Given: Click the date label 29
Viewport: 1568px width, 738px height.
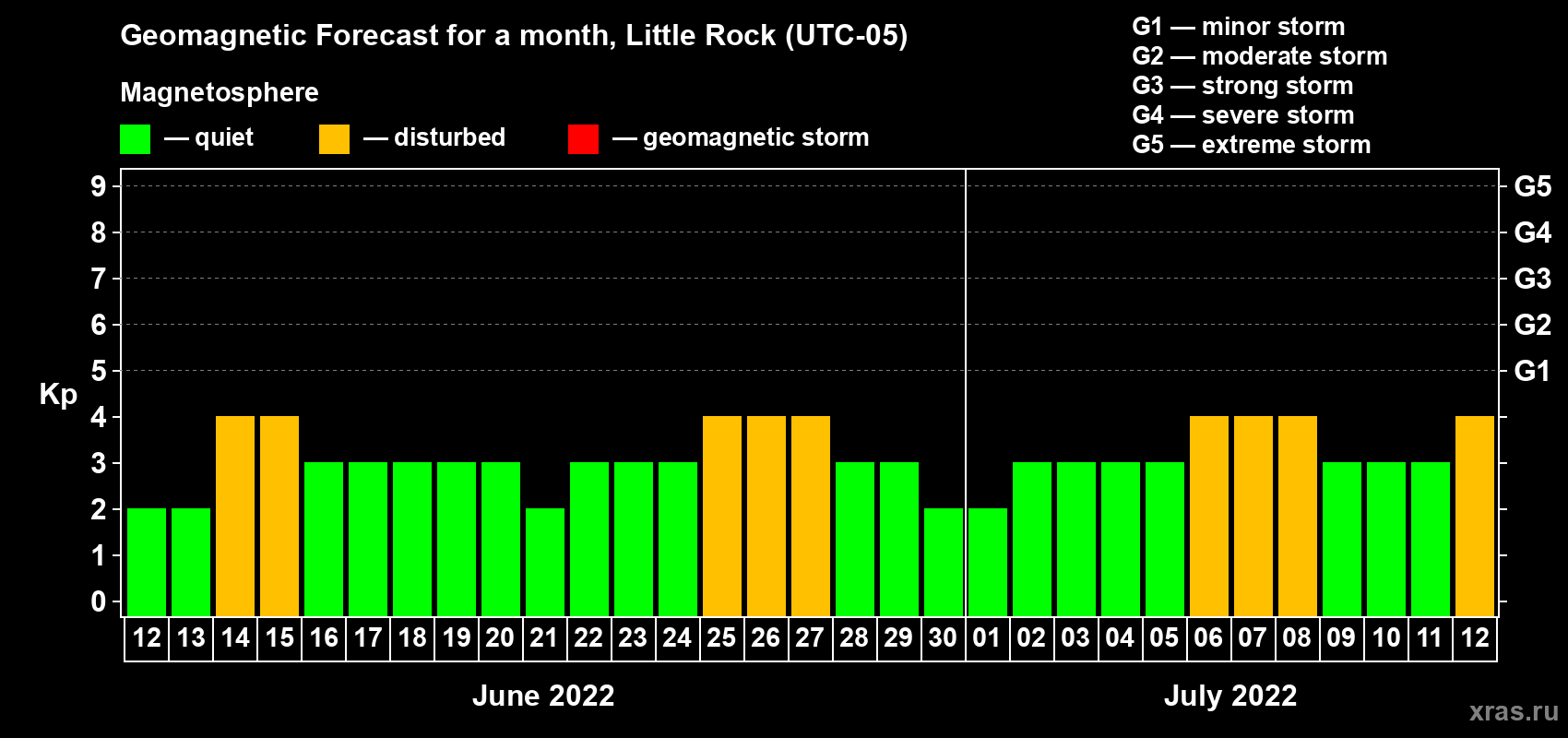Looking at the screenshot, I should (899, 638).
